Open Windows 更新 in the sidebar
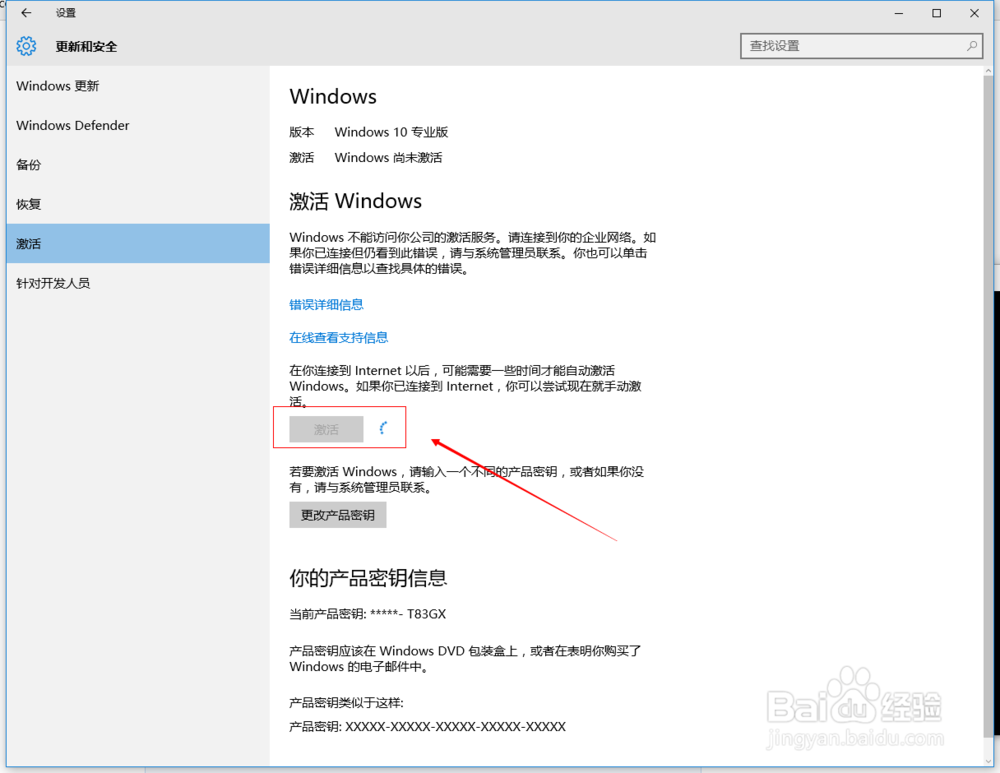This screenshot has height=773, width=1000. click(57, 86)
